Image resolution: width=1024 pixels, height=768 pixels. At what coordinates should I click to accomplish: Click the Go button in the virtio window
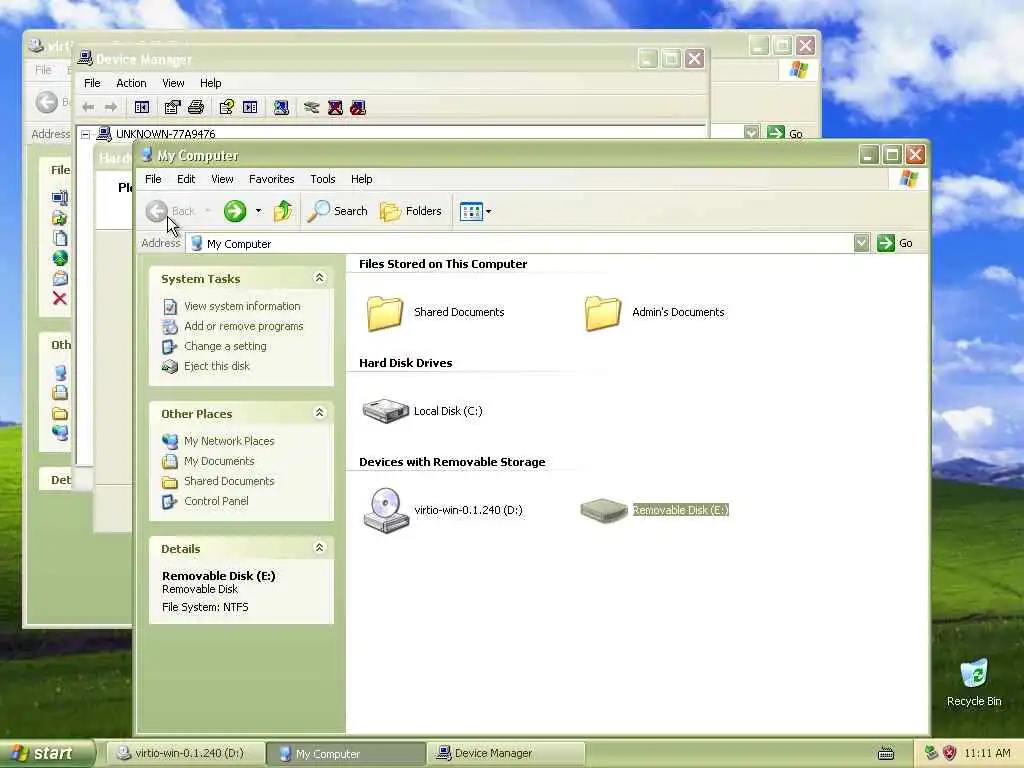[786, 133]
